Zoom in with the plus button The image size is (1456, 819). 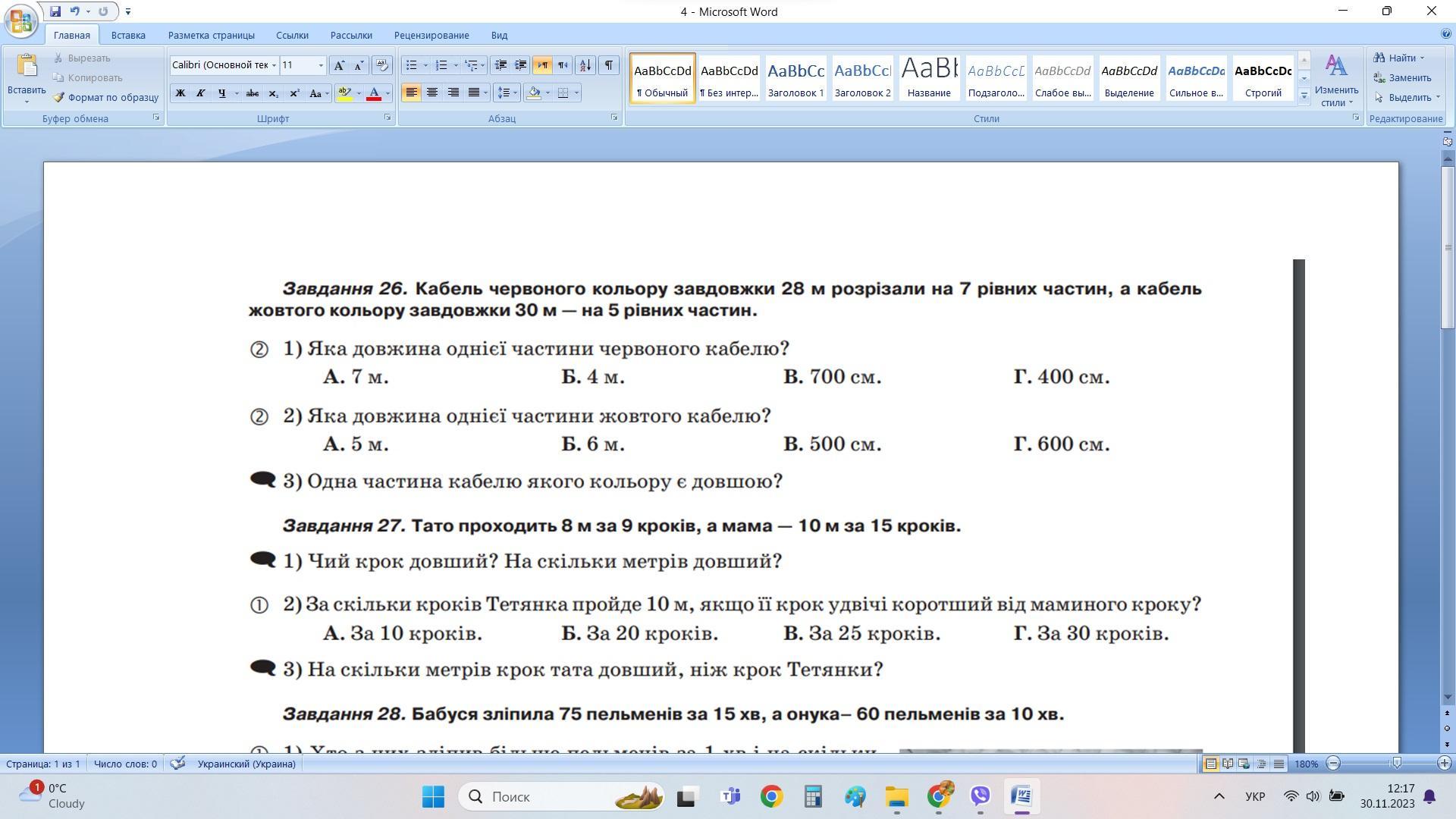click(x=1445, y=764)
